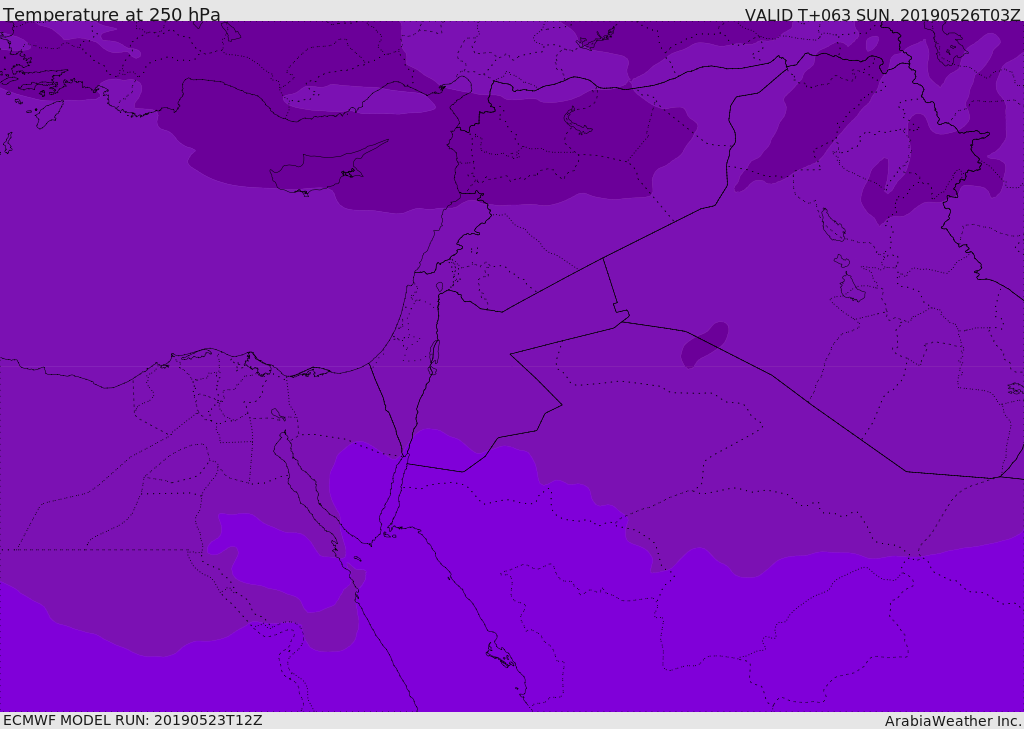Viewport: 1024px width, 729px height.
Task: Click the 'ArabiaWeather Inc.' credit text
Action: click(x=953, y=721)
